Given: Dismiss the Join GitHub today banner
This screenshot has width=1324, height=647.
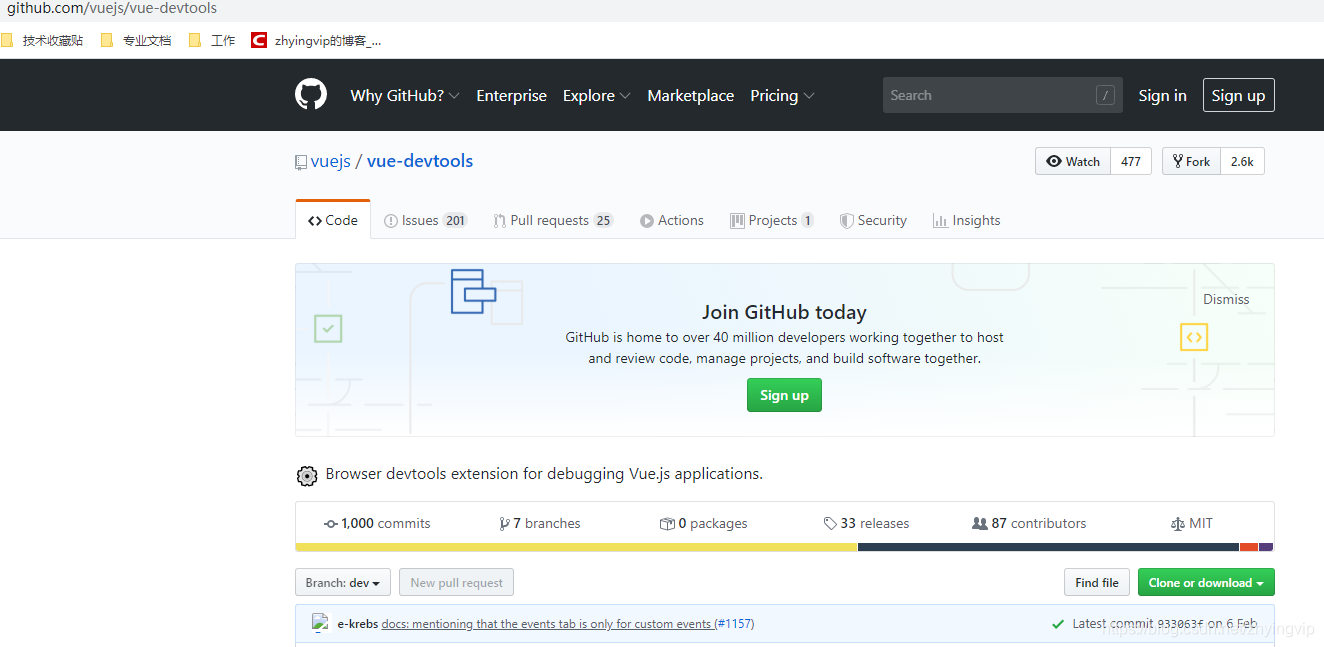Looking at the screenshot, I should pos(1226,299).
